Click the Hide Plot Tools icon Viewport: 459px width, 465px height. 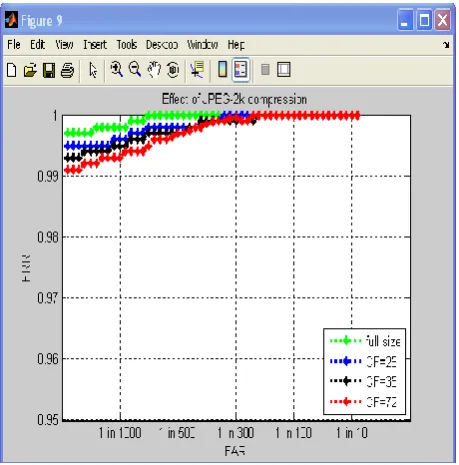pos(265,70)
